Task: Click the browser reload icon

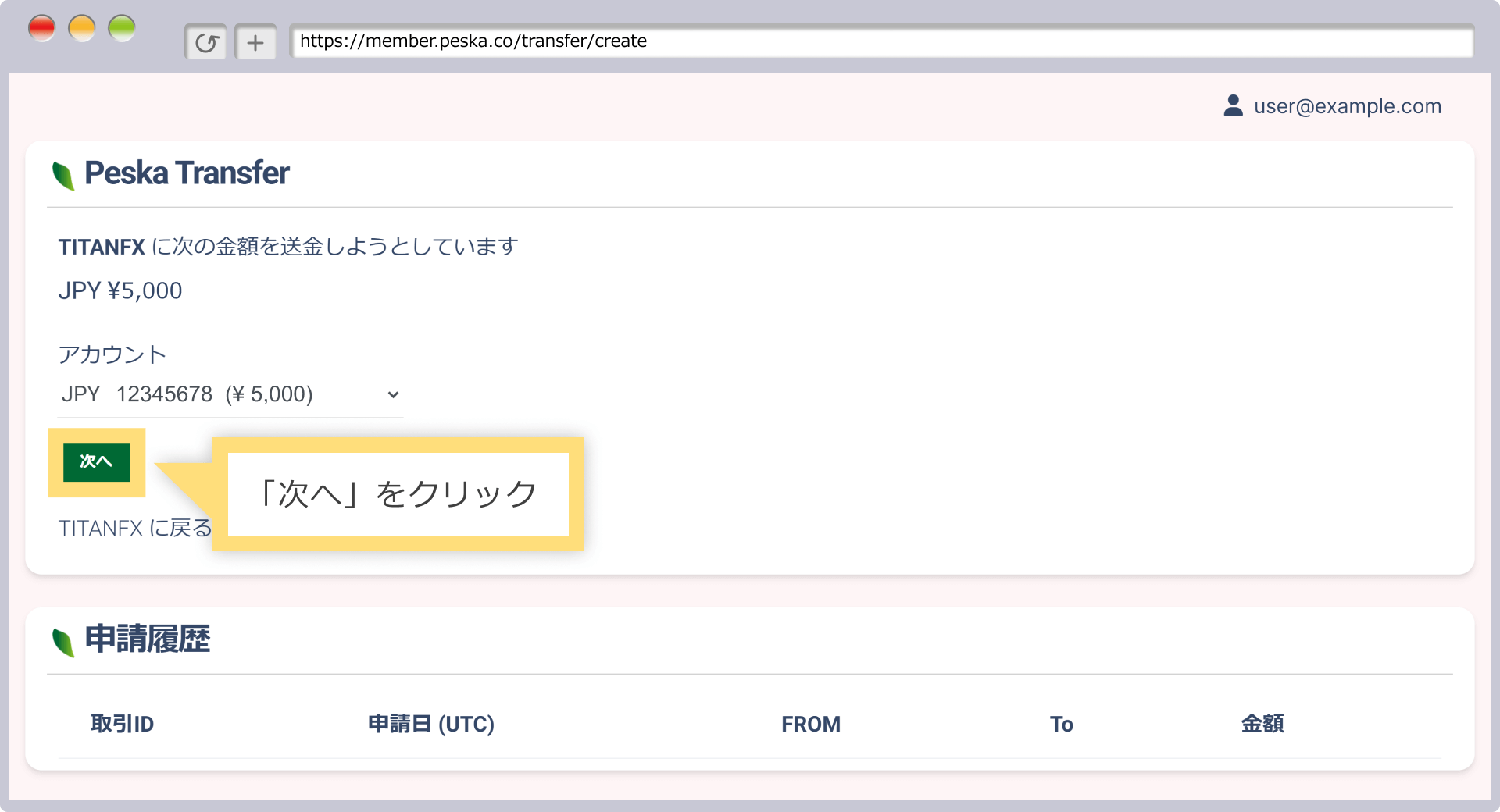Action: (205, 42)
